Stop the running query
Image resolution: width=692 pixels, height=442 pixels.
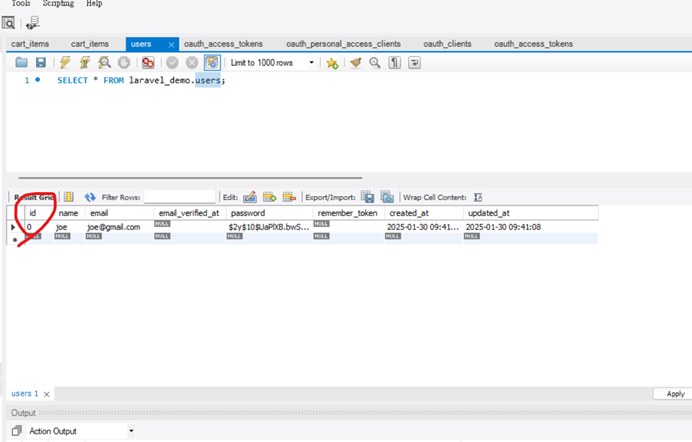(x=124, y=63)
